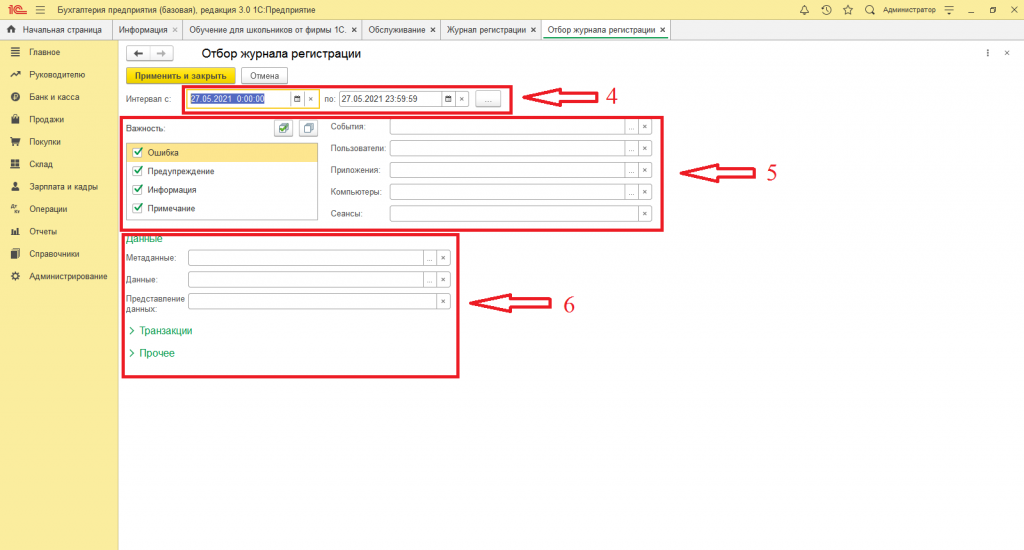The image size is (1024, 550).
Task: Close the form with the X beside the kebab menu
Action: click(1007, 53)
